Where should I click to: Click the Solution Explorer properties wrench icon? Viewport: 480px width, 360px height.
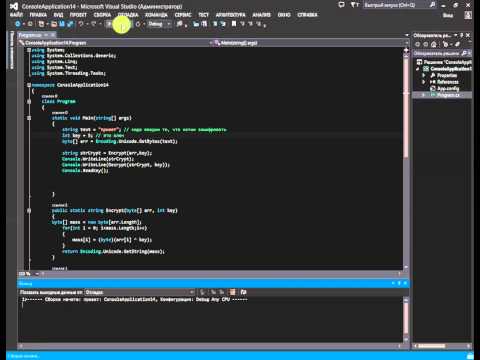458,44
